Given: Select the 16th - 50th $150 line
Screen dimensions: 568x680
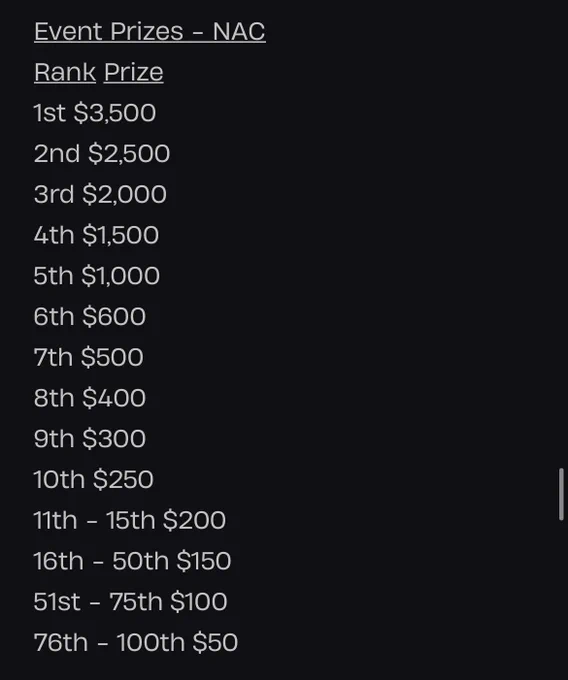Looking at the screenshot, I should coord(132,561).
